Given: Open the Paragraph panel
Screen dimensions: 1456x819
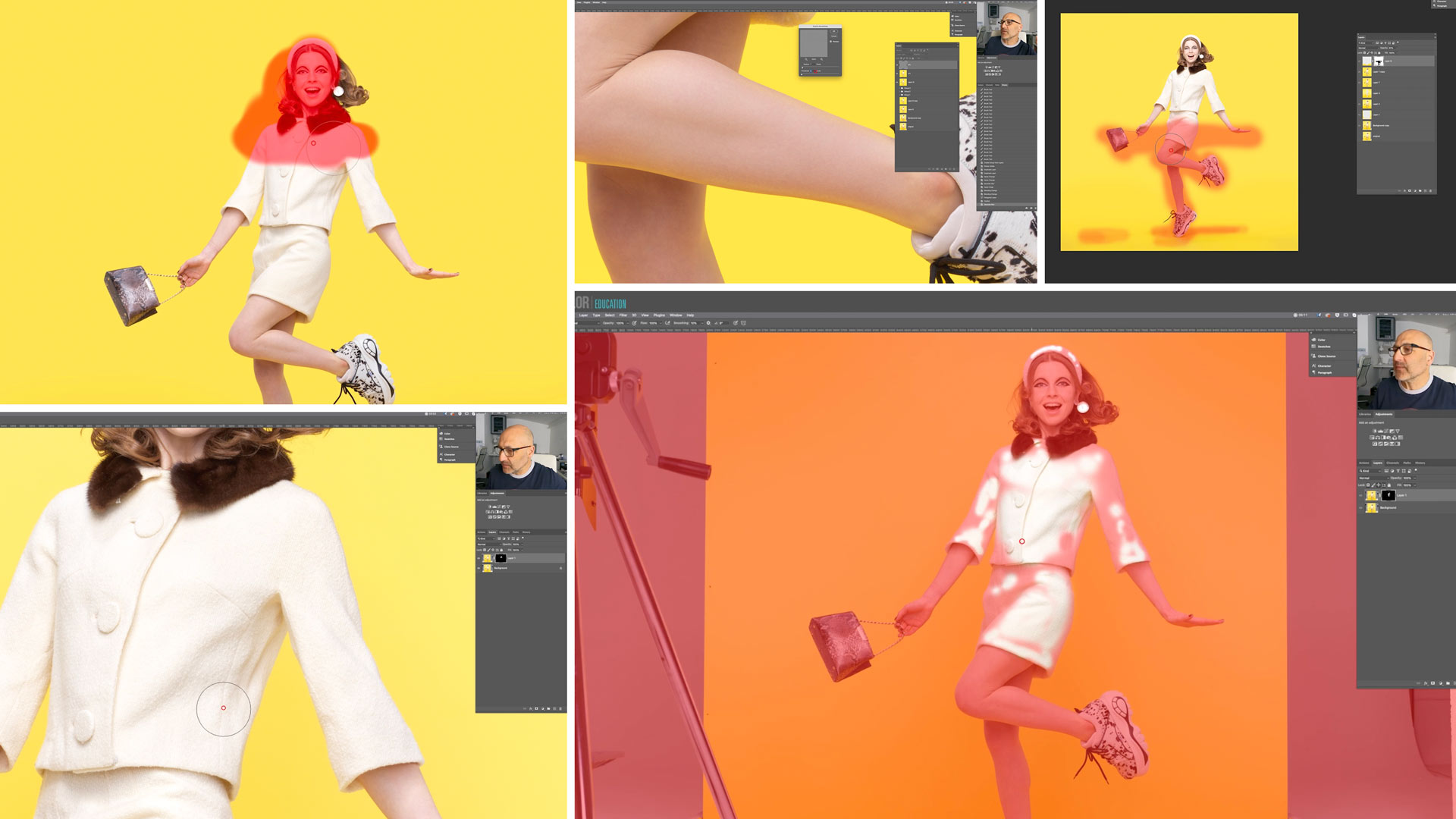Looking at the screenshot, I should click(x=1325, y=372).
